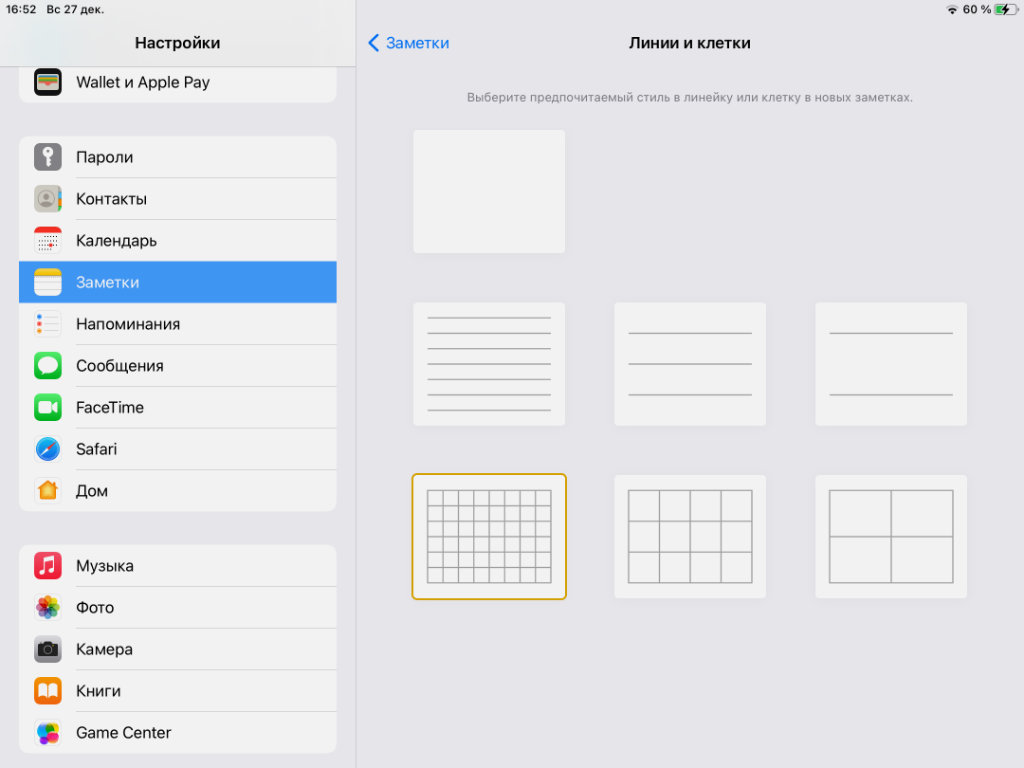Viewport: 1024px width, 768px height.
Task: Choose the large four-cell grid style
Action: pyautogui.click(x=891, y=537)
